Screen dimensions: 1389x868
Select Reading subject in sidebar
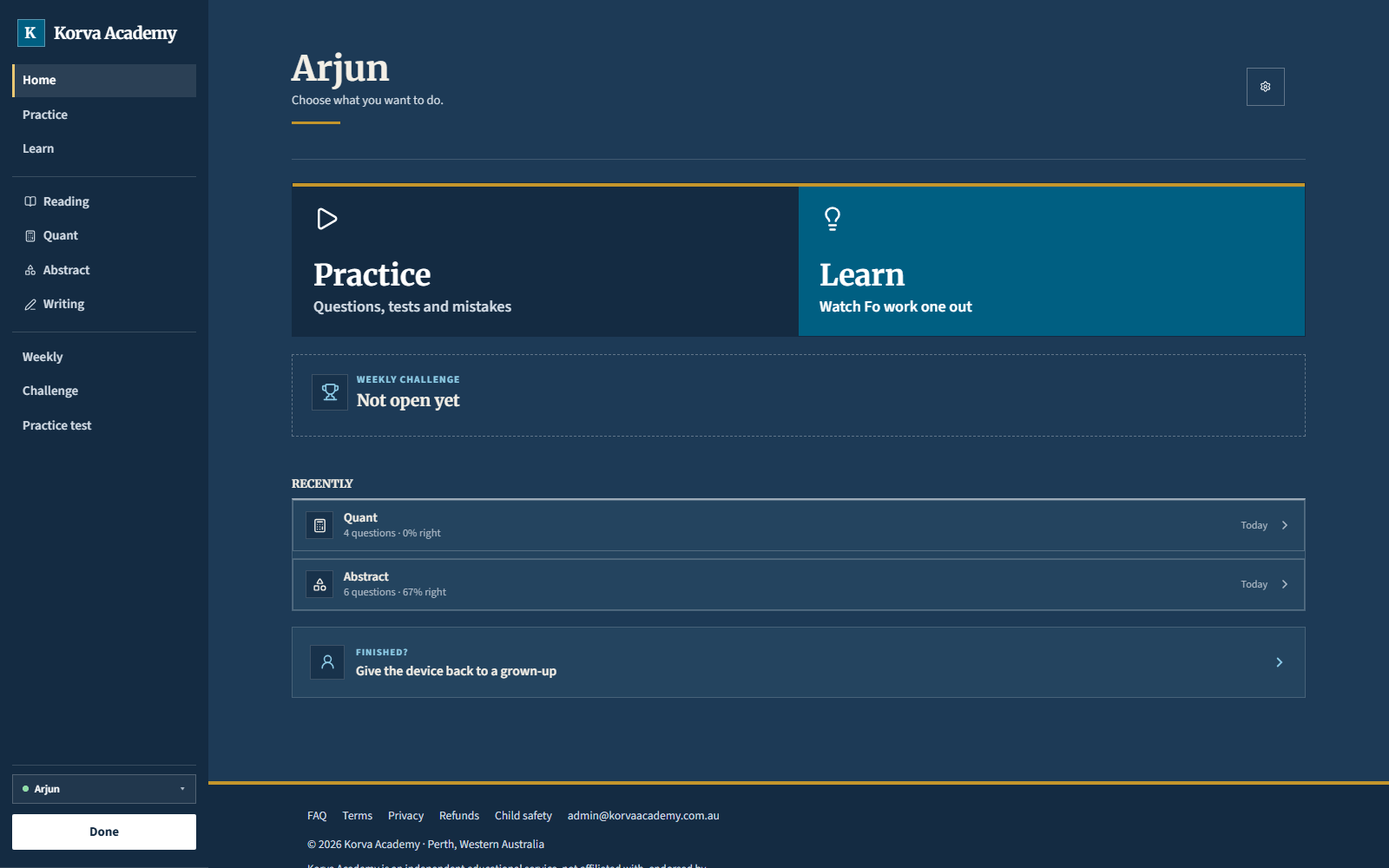[104, 201]
